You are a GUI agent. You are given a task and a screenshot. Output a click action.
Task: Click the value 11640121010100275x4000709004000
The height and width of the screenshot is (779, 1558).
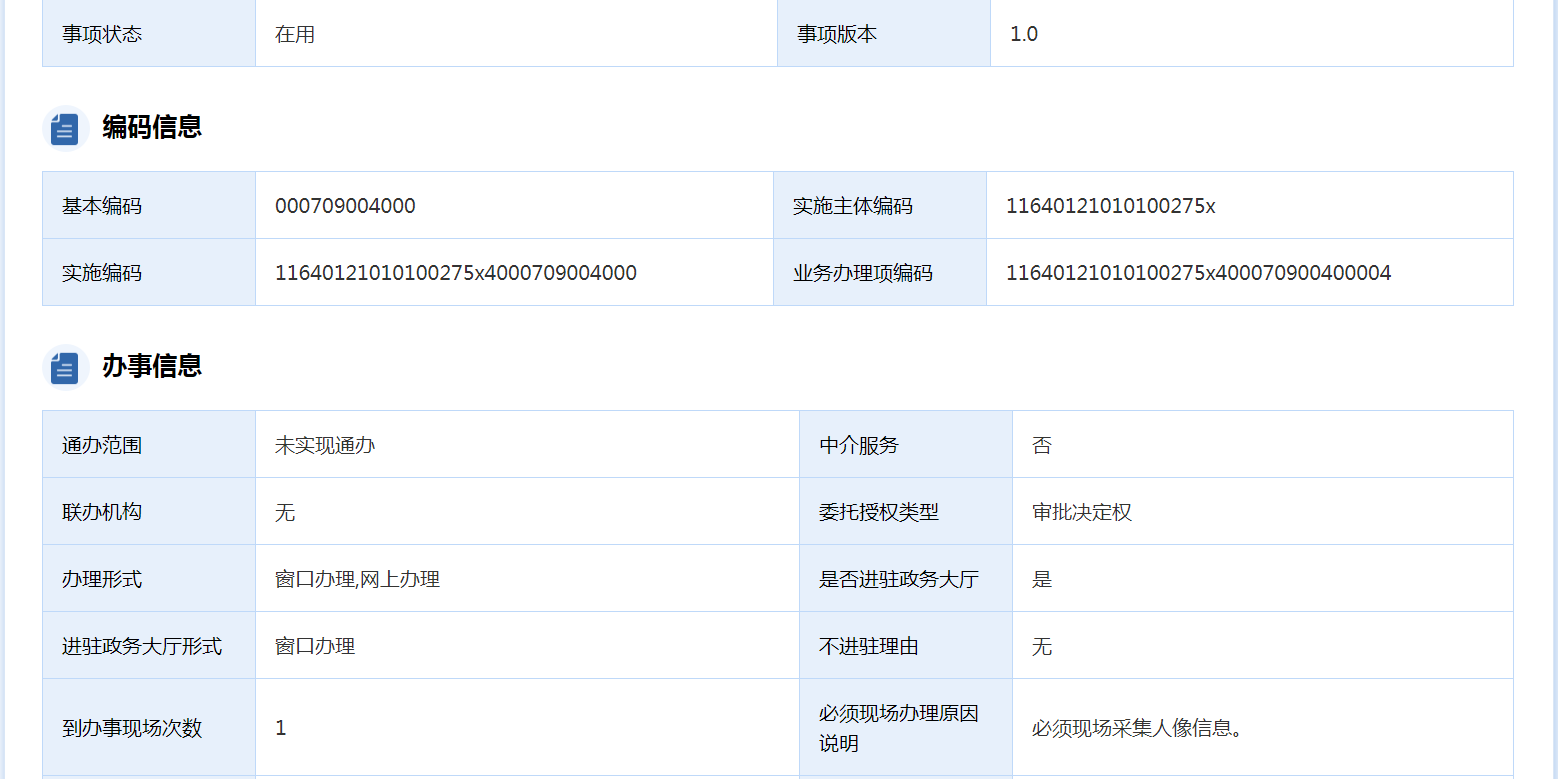click(x=456, y=273)
